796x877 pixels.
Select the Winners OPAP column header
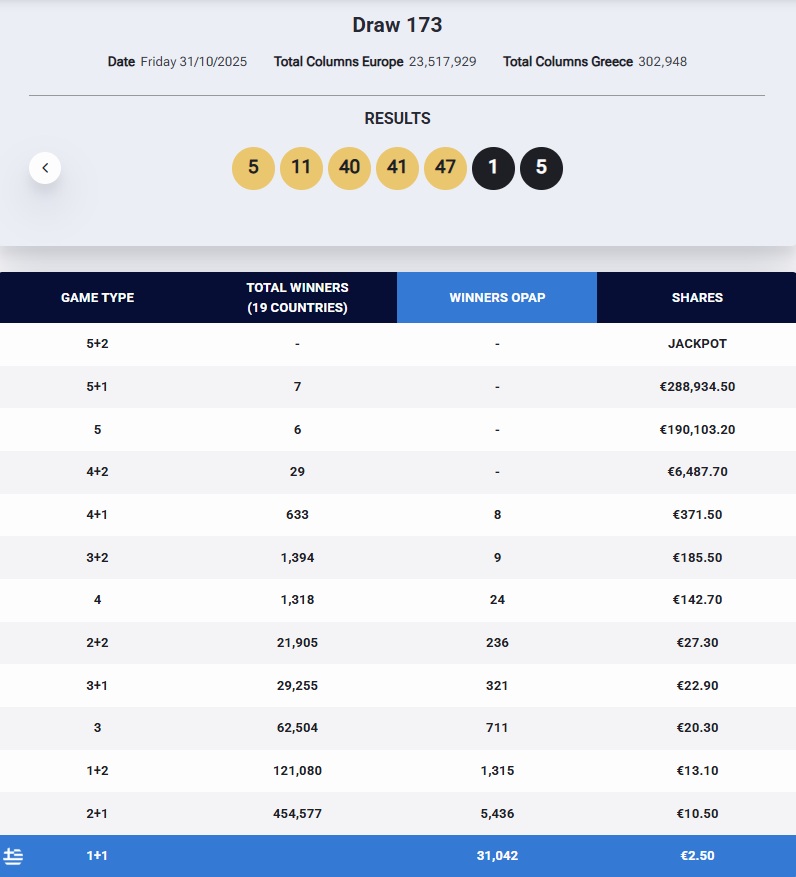[x=497, y=297]
